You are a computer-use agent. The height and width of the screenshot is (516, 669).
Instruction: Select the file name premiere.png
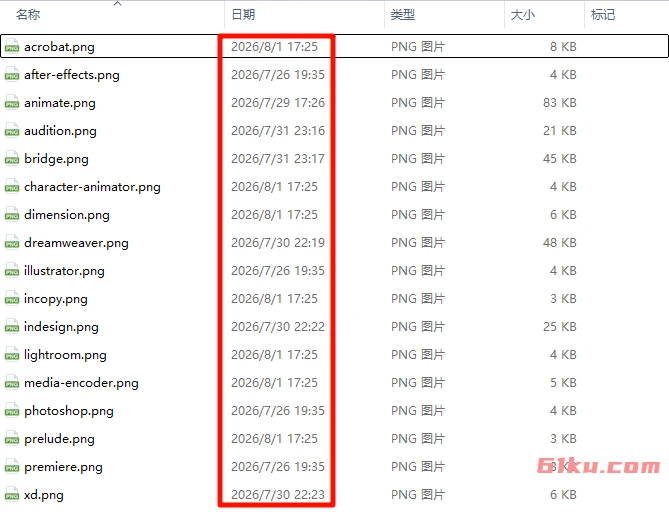(x=63, y=467)
